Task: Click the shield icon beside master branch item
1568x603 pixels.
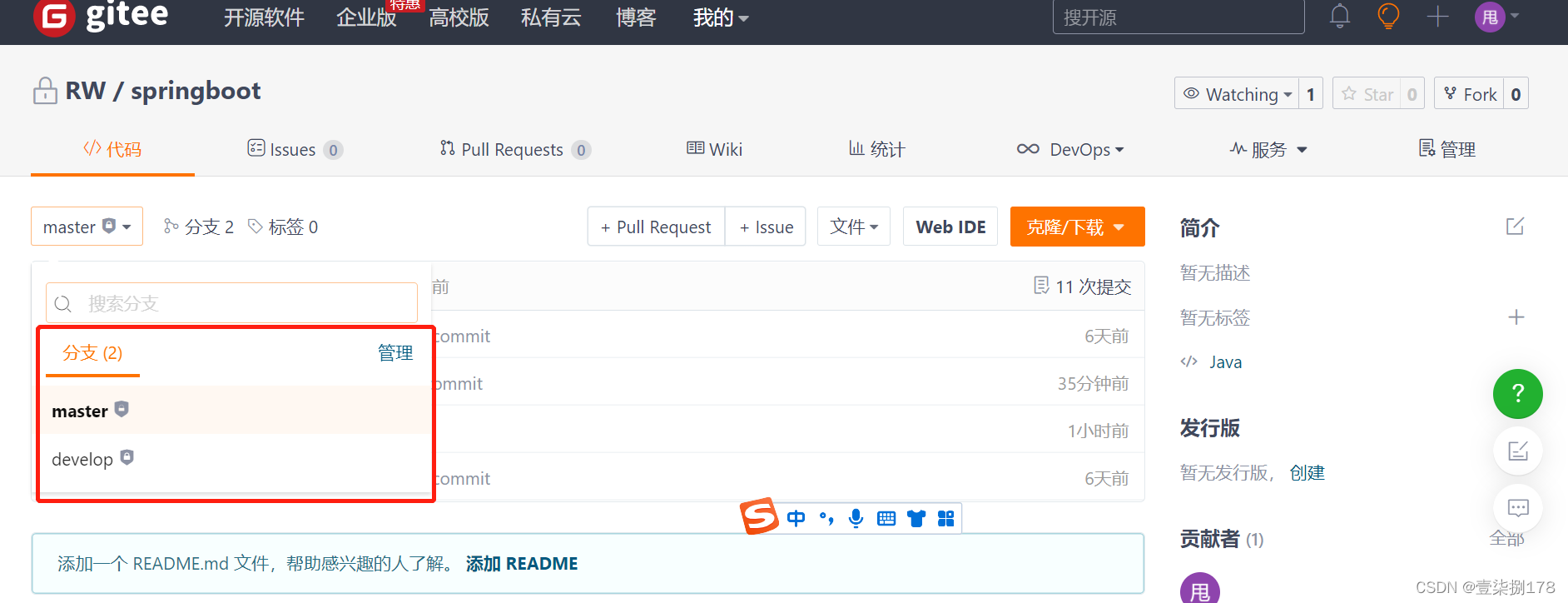Action: (x=122, y=409)
